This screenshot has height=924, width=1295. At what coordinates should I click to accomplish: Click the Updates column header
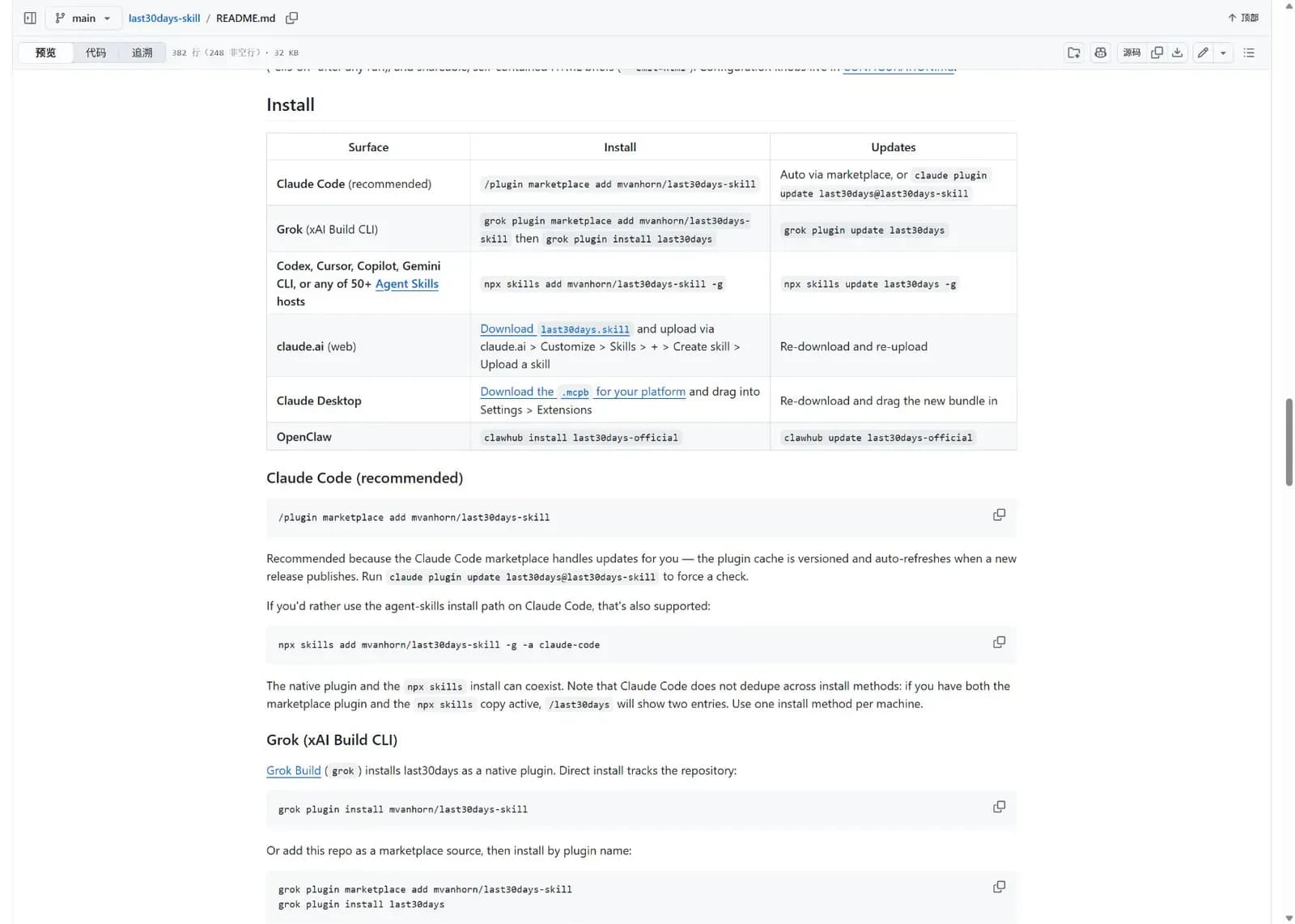point(894,147)
